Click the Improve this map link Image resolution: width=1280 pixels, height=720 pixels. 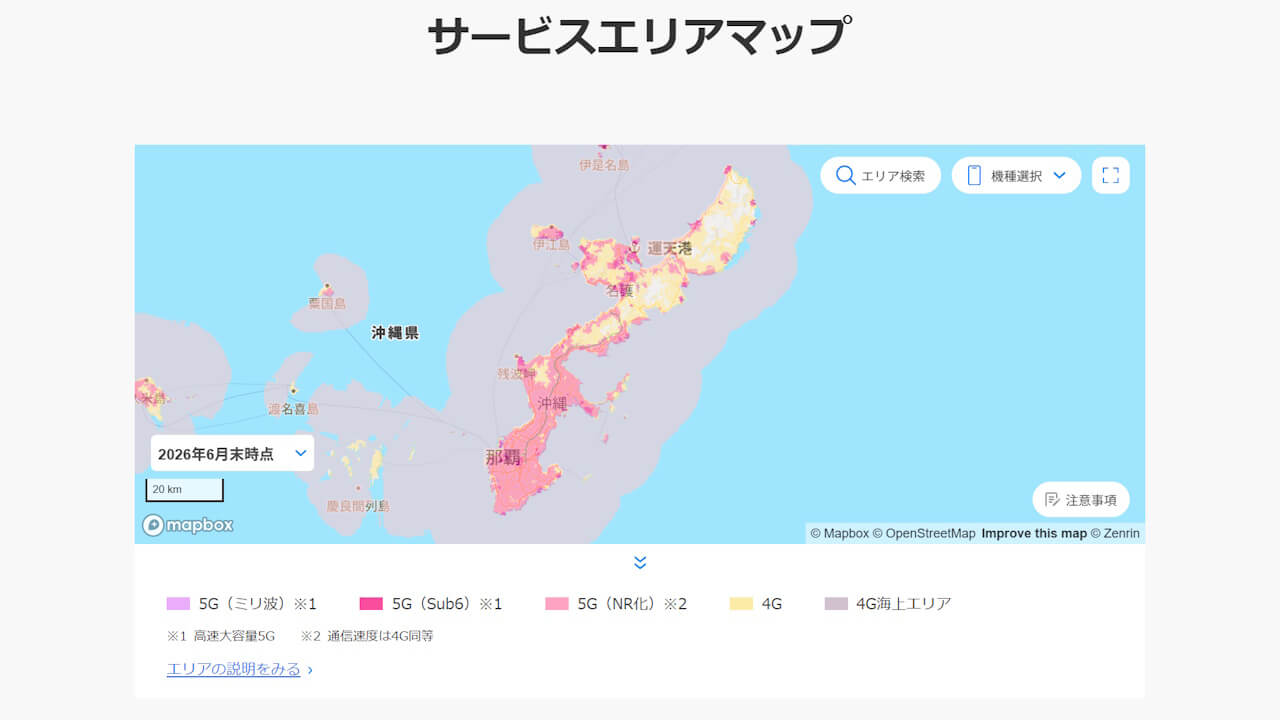[x=1034, y=534]
